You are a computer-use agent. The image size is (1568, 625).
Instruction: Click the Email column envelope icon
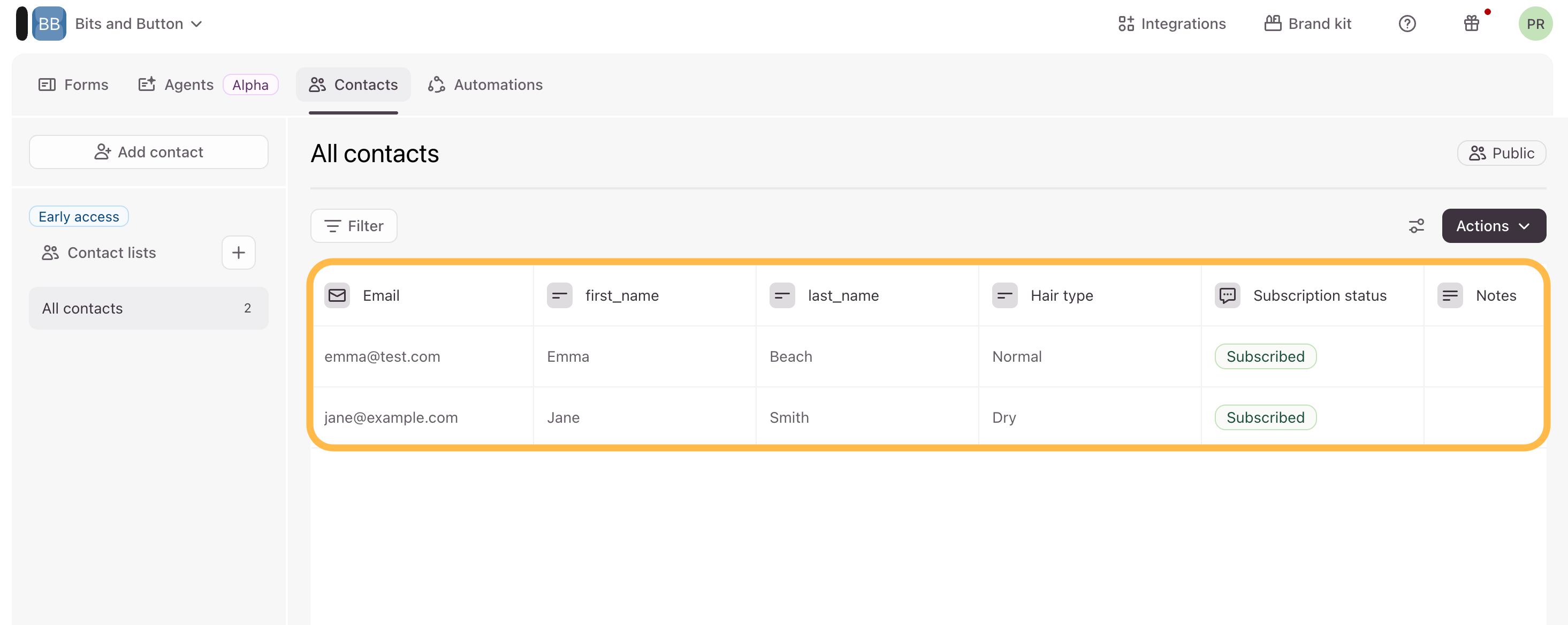[337, 296]
